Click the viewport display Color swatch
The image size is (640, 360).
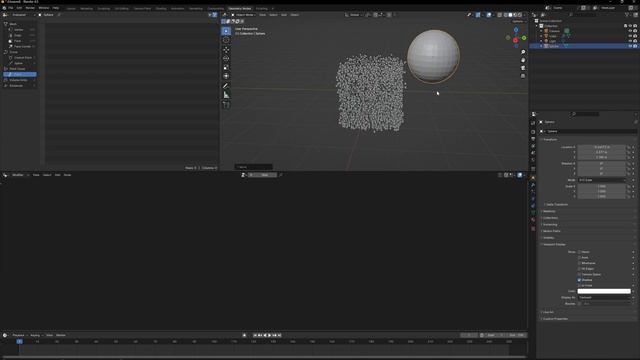click(x=604, y=291)
